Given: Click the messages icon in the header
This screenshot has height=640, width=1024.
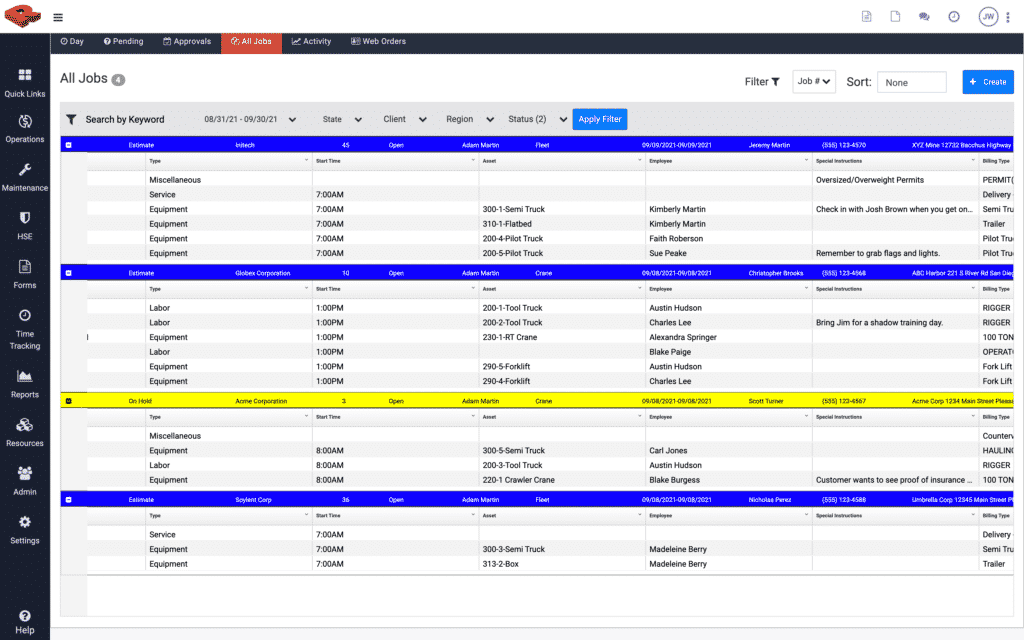Looking at the screenshot, I should (923, 16).
